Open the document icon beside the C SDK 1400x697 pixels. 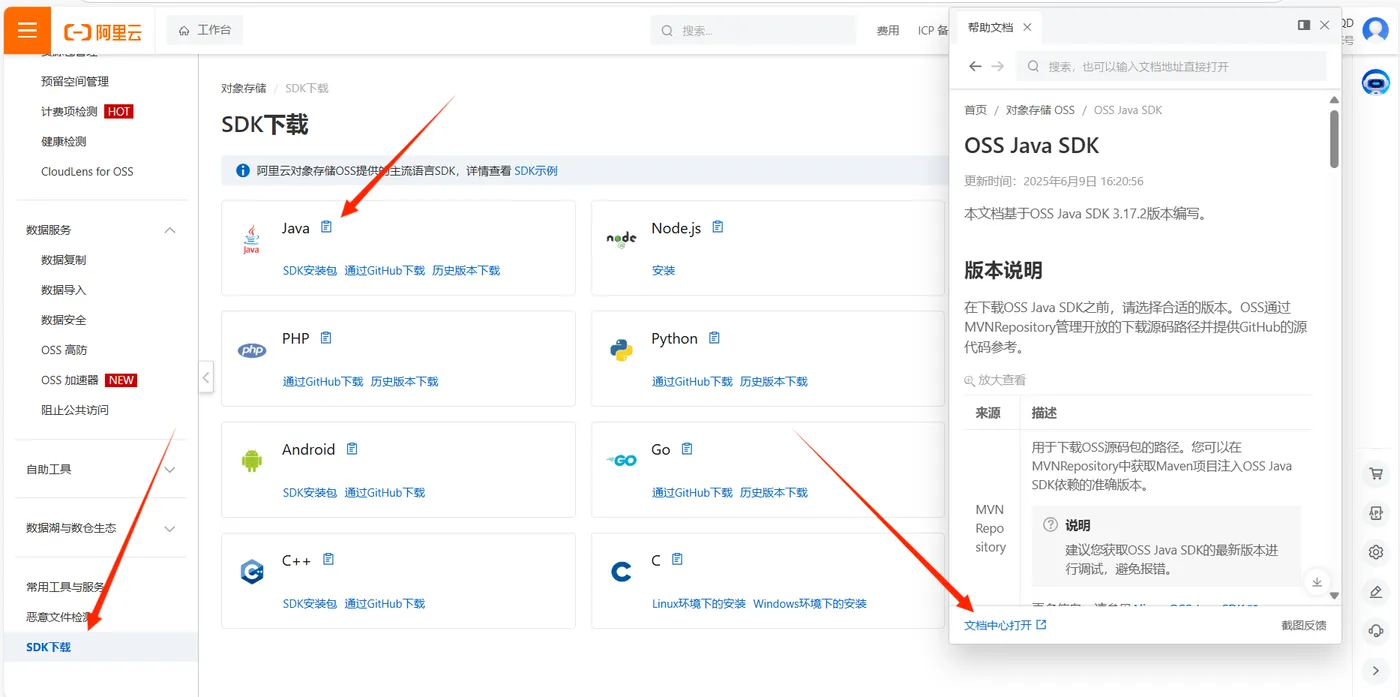[677, 559]
